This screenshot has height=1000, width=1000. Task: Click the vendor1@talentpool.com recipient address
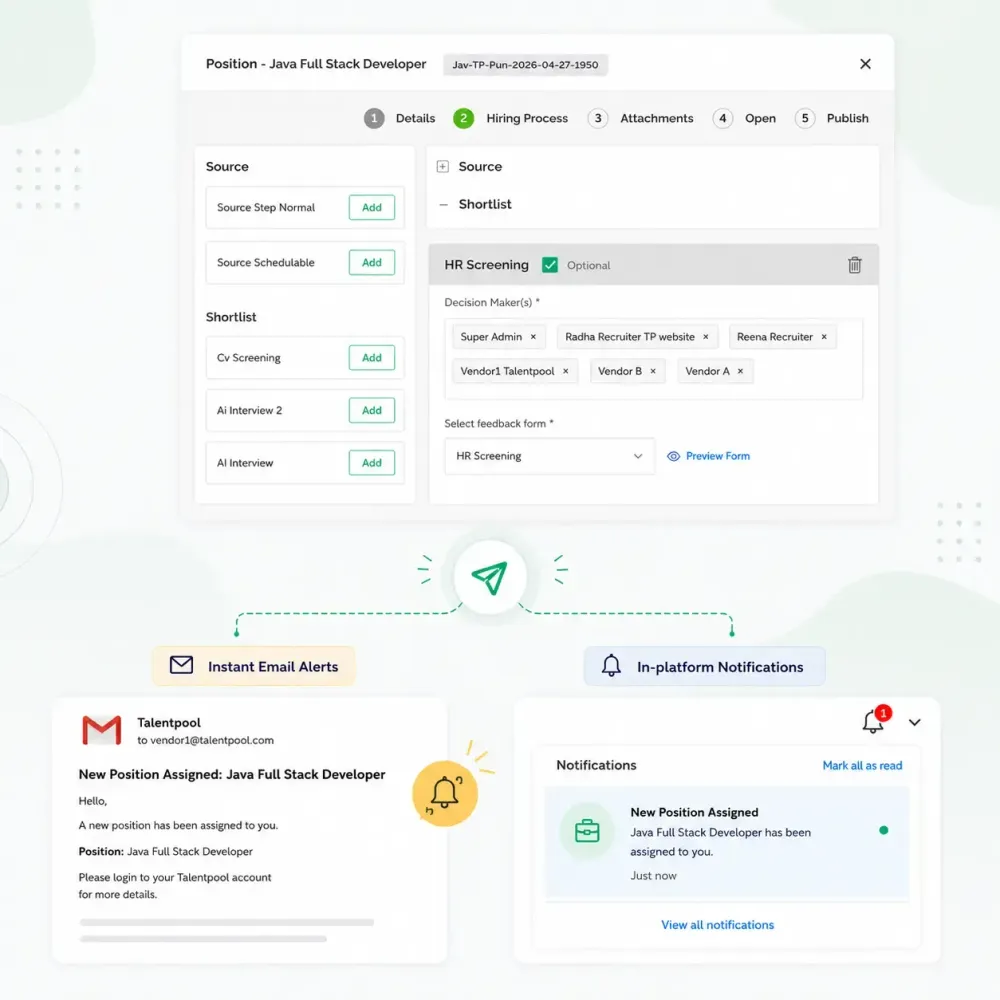212,740
